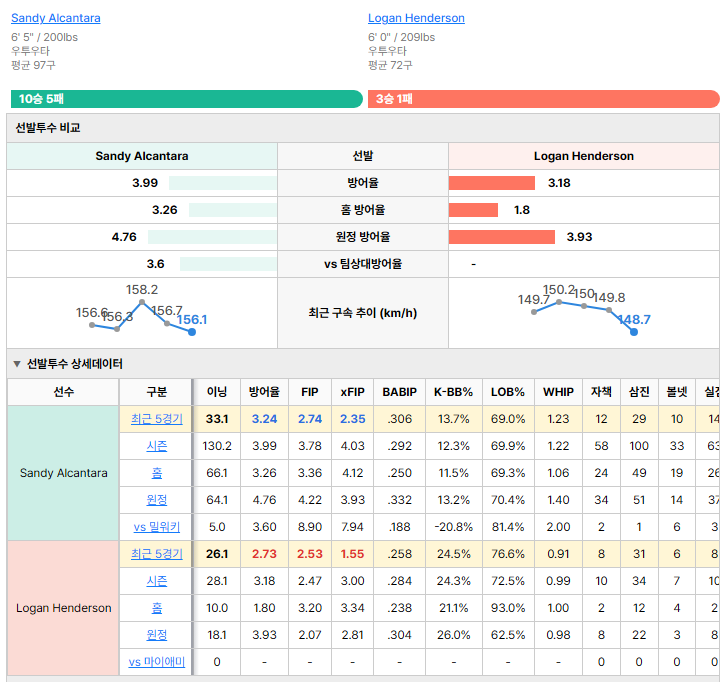
Task: Open Alcantara's 최근 5경기 link
Action: click(156, 419)
